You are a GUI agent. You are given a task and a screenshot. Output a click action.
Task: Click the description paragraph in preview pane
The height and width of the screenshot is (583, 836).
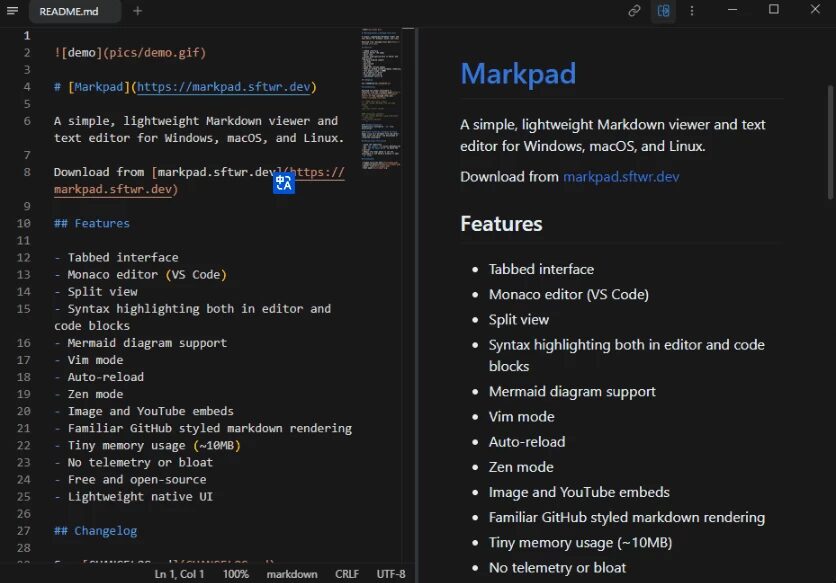613,135
